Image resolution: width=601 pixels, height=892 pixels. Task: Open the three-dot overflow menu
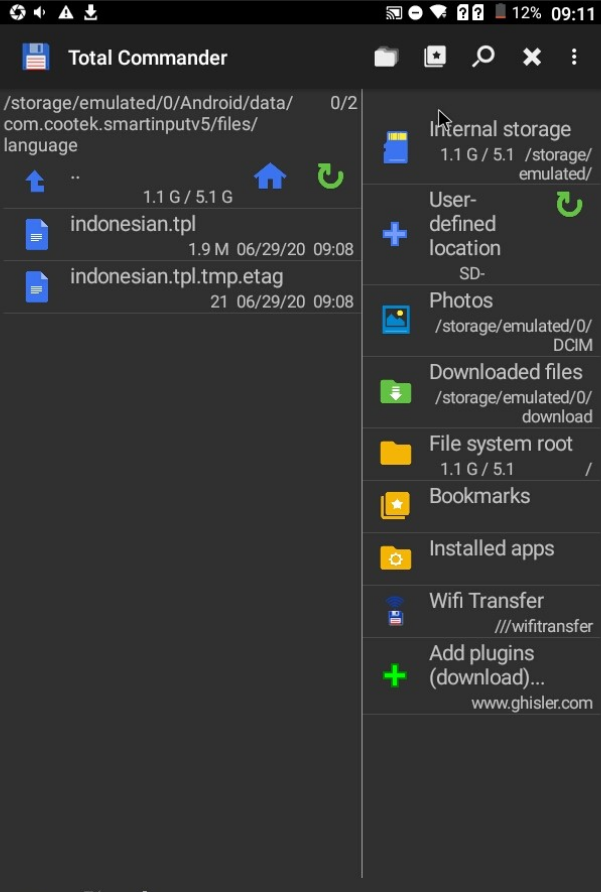tap(574, 56)
